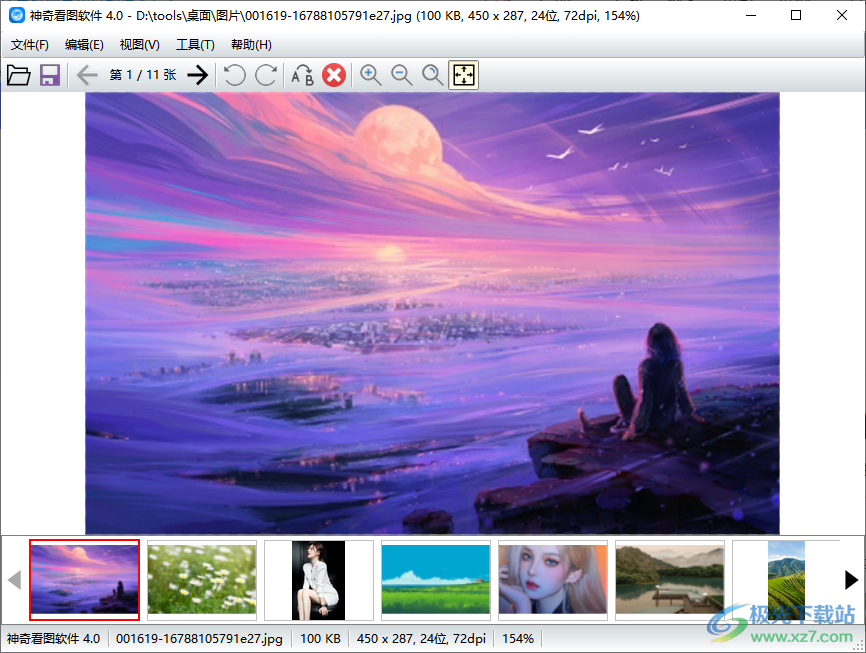Select the lake and mountains thumbnail
The height and width of the screenshot is (653, 866).
click(x=670, y=579)
